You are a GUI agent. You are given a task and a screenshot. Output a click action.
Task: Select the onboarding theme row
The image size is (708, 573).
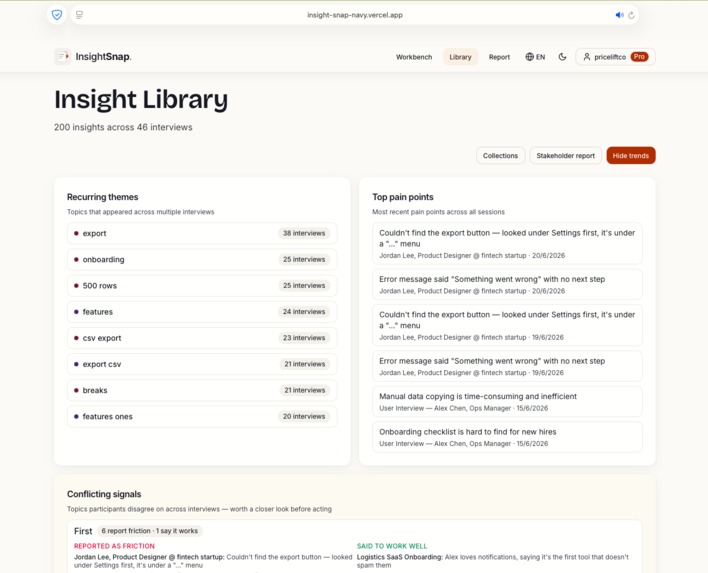point(202,260)
